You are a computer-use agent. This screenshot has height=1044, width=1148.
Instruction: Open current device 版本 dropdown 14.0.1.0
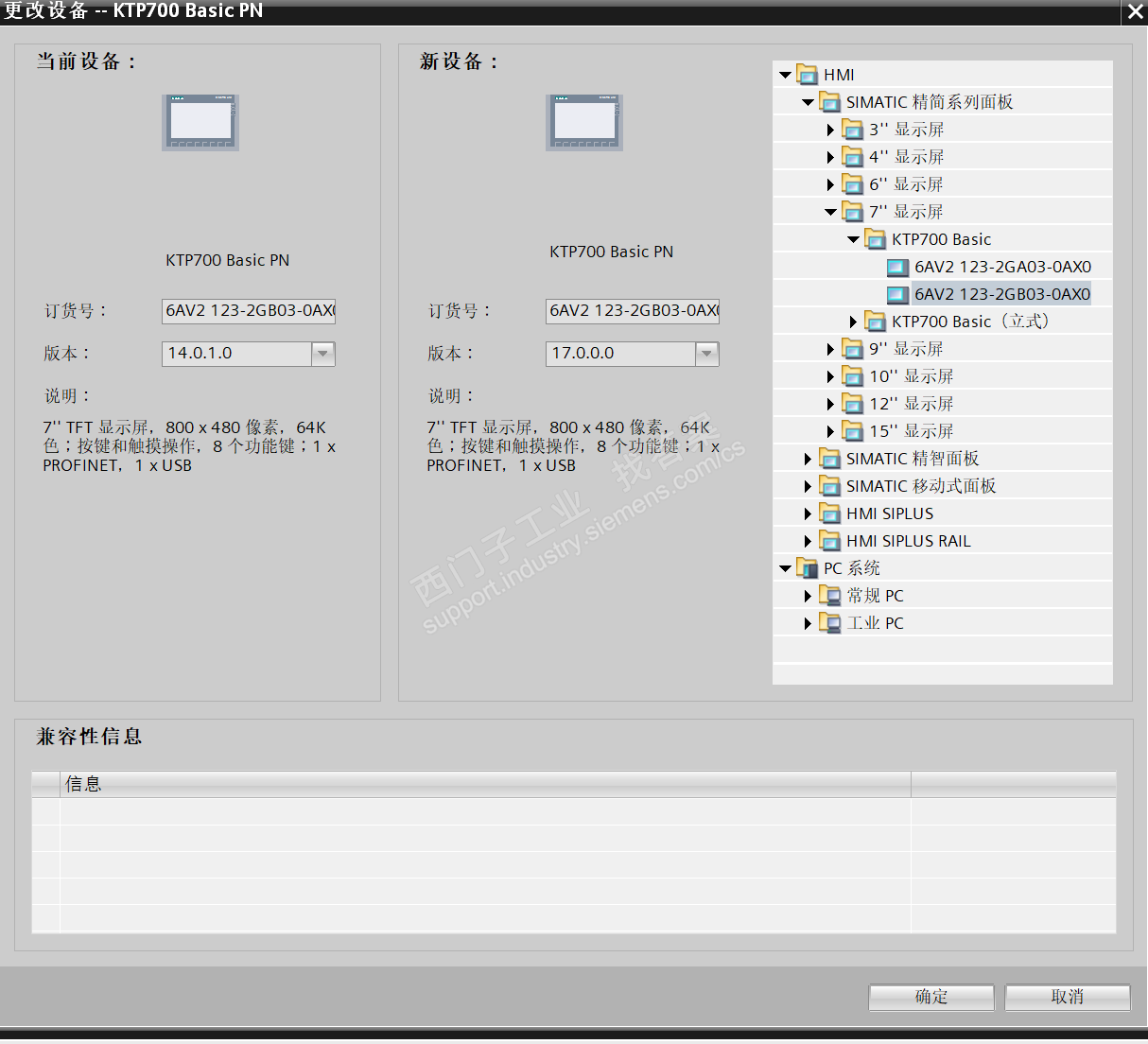[x=323, y=354]
